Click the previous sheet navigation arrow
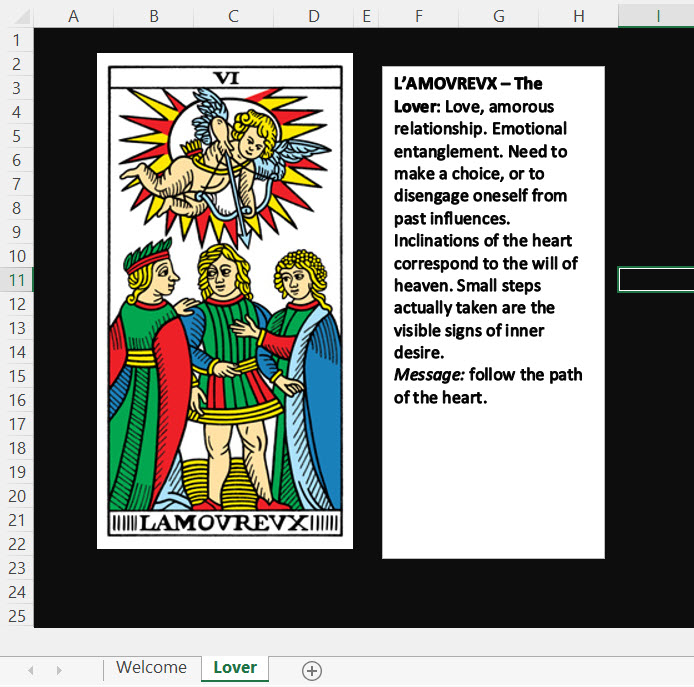This screenshot has height=687, width=694. click(31, 670)
